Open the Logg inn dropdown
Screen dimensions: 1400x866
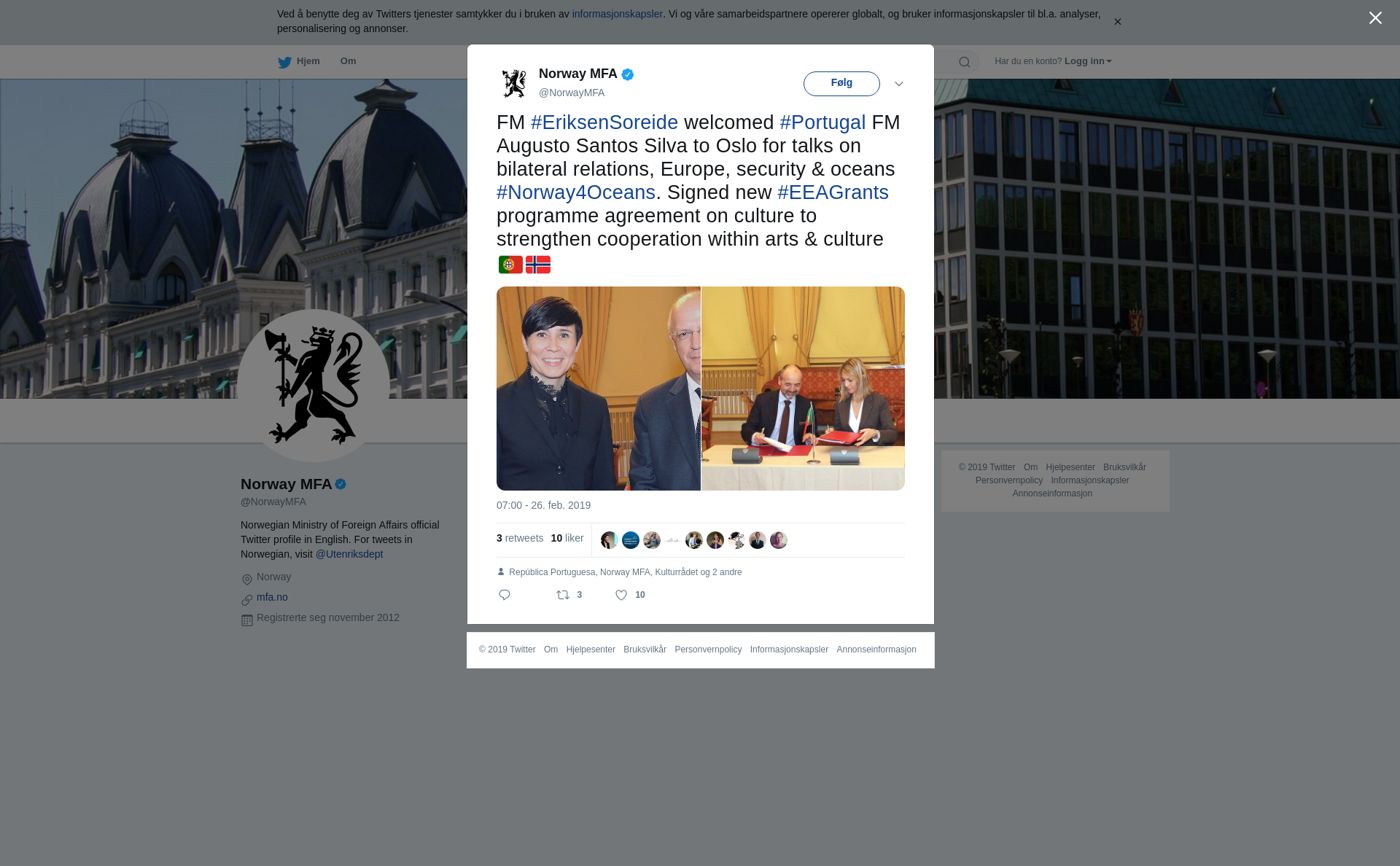1088,61
